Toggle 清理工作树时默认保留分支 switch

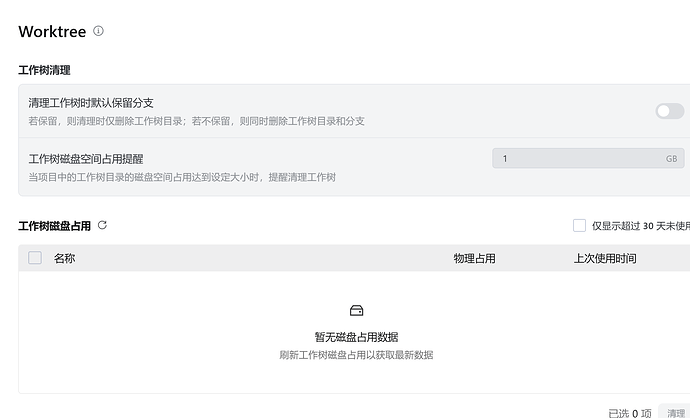point(669,111)
